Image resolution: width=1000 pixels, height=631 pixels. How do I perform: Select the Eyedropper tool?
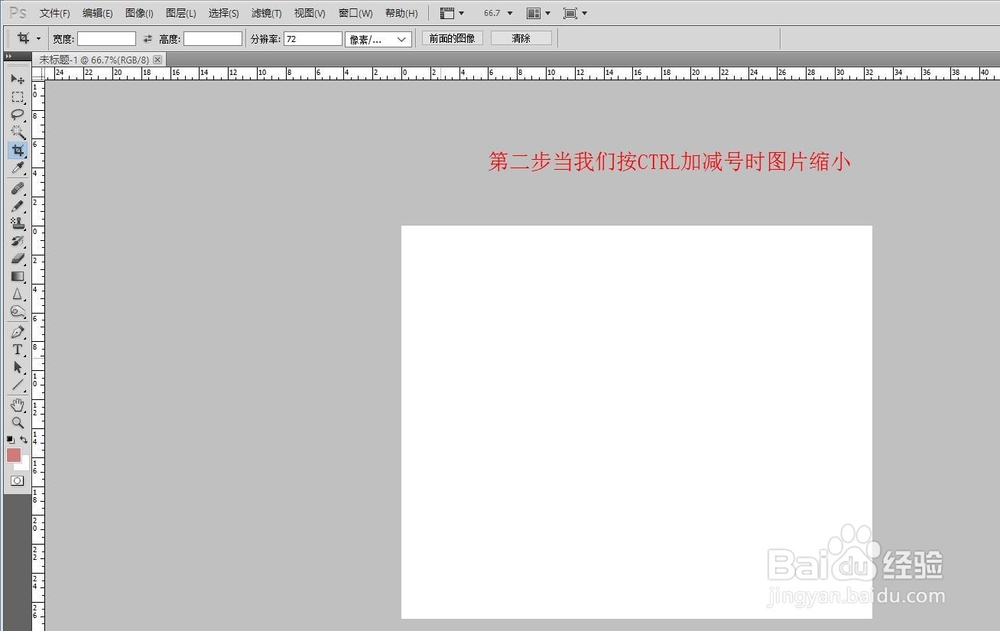(17, 168)
